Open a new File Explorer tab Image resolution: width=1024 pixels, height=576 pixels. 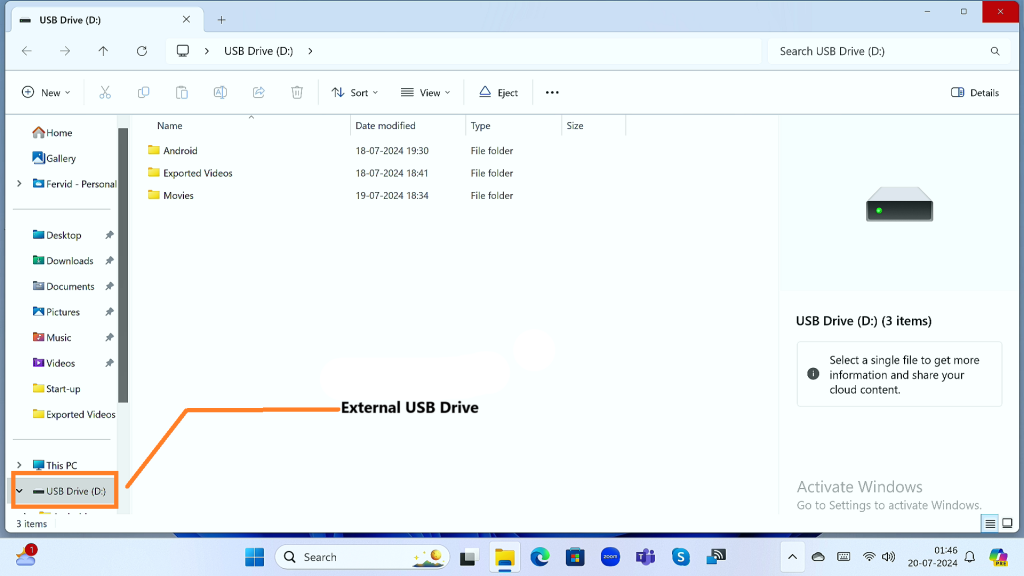pyautogui.click(x=222, y=20)
